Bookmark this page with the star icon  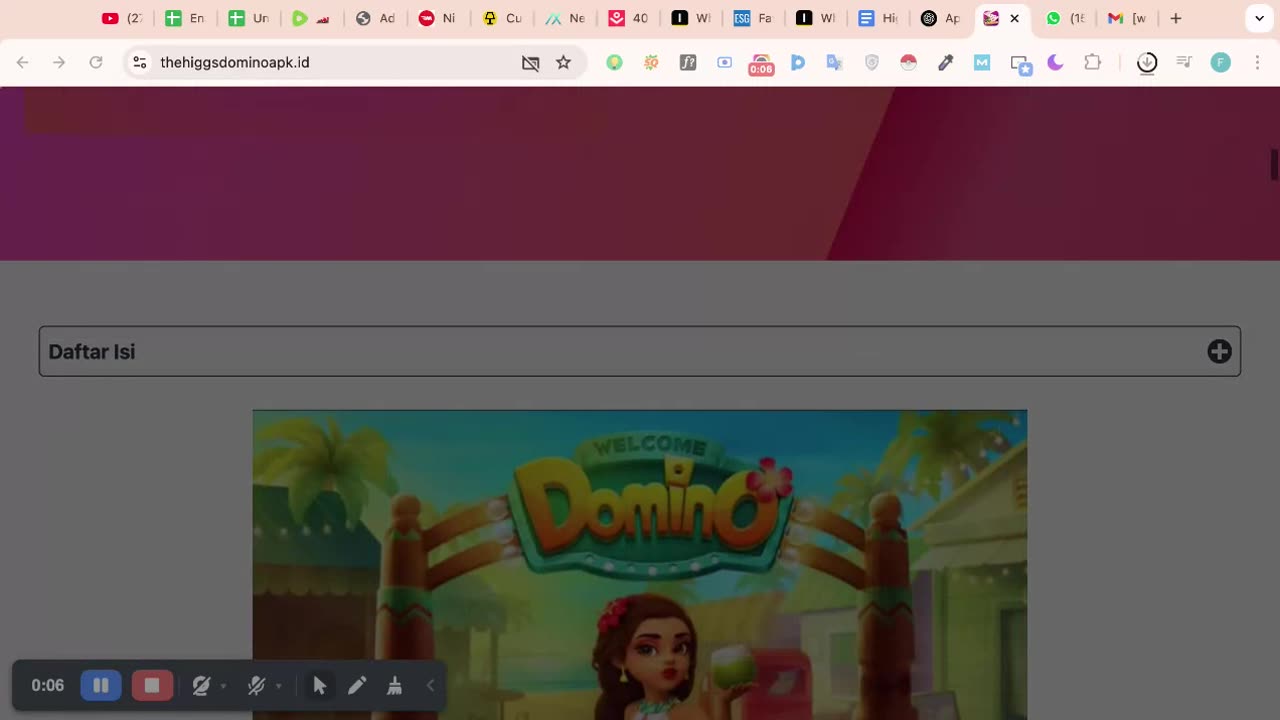(x=563, y=62)
